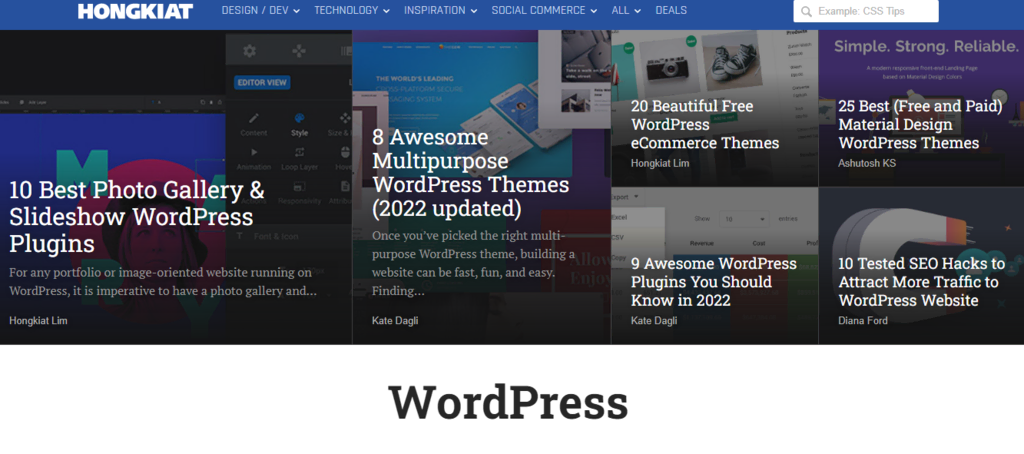View author Ashutosh KS profile
This screenshot has width=1024, height=454.
click(x=867, y=163)
